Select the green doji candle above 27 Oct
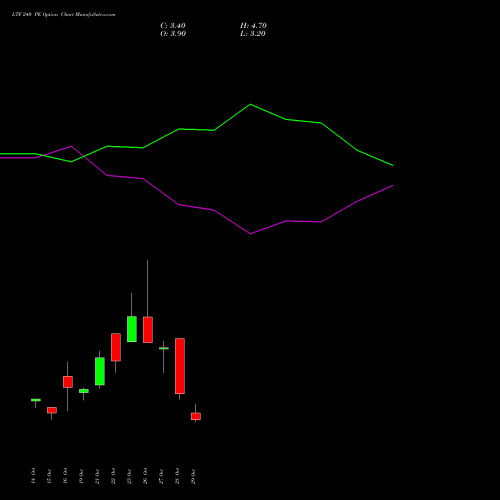The image size is (500, 500). [x=164, y=348]
